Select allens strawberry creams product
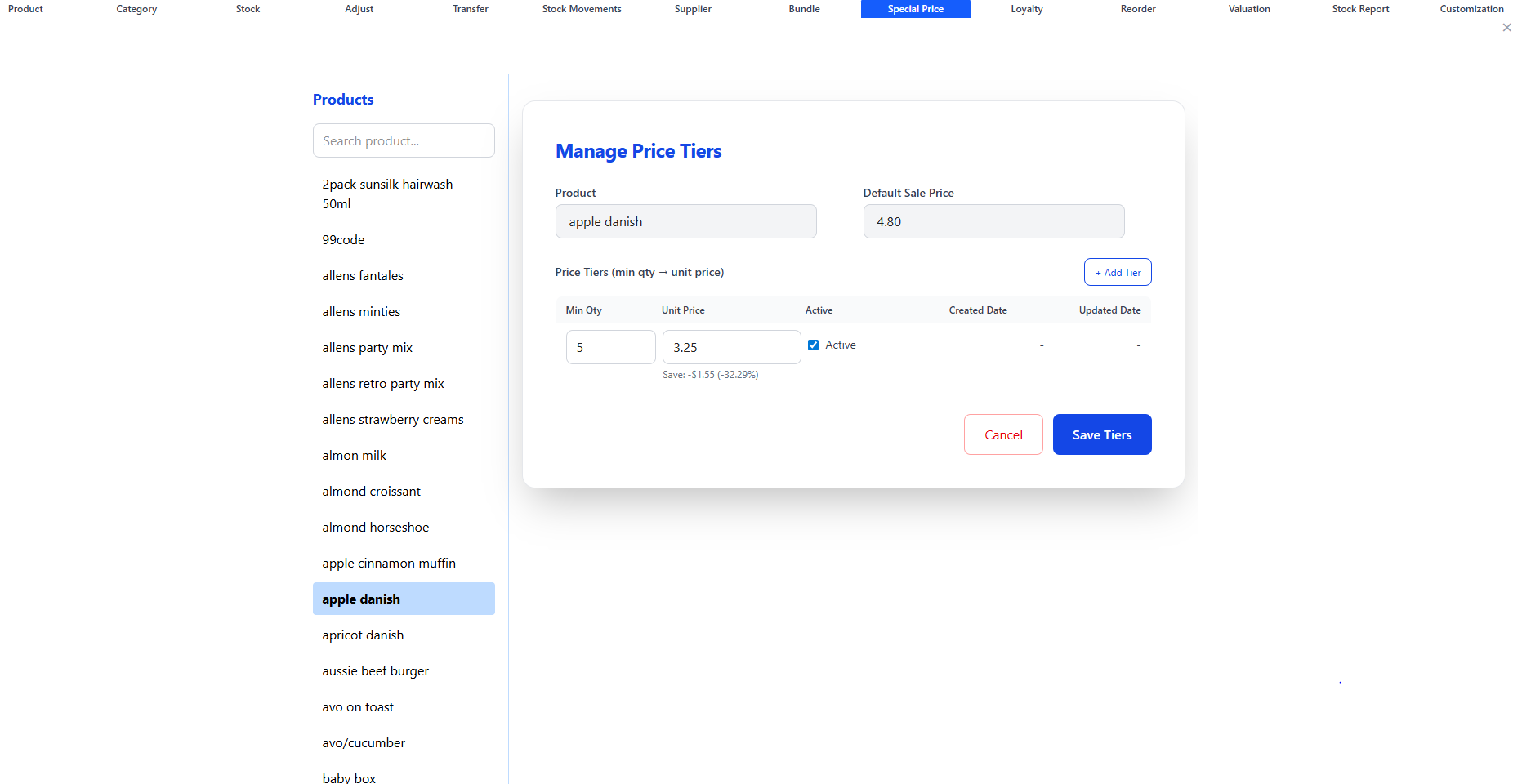This screenshot has width=1522, height=784. (x=404, y=419)
